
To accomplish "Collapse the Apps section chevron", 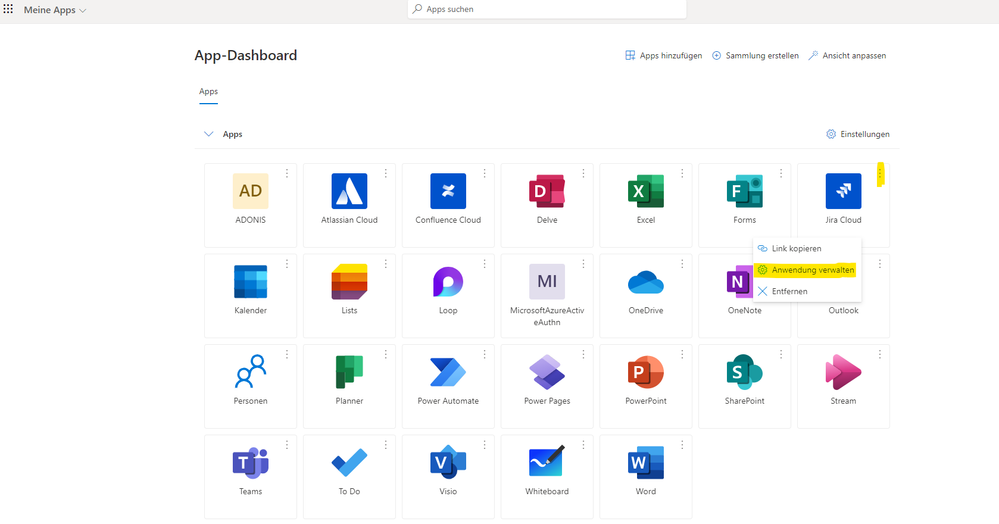I will 208,134.
